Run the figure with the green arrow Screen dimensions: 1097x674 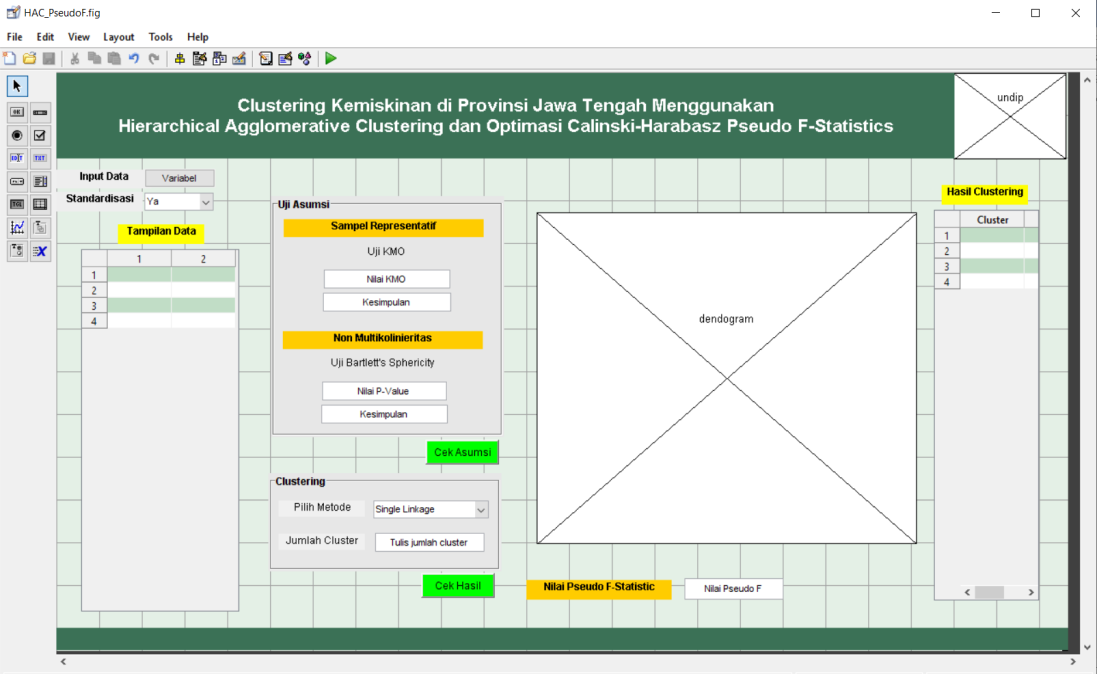click(x=331, y=59)
